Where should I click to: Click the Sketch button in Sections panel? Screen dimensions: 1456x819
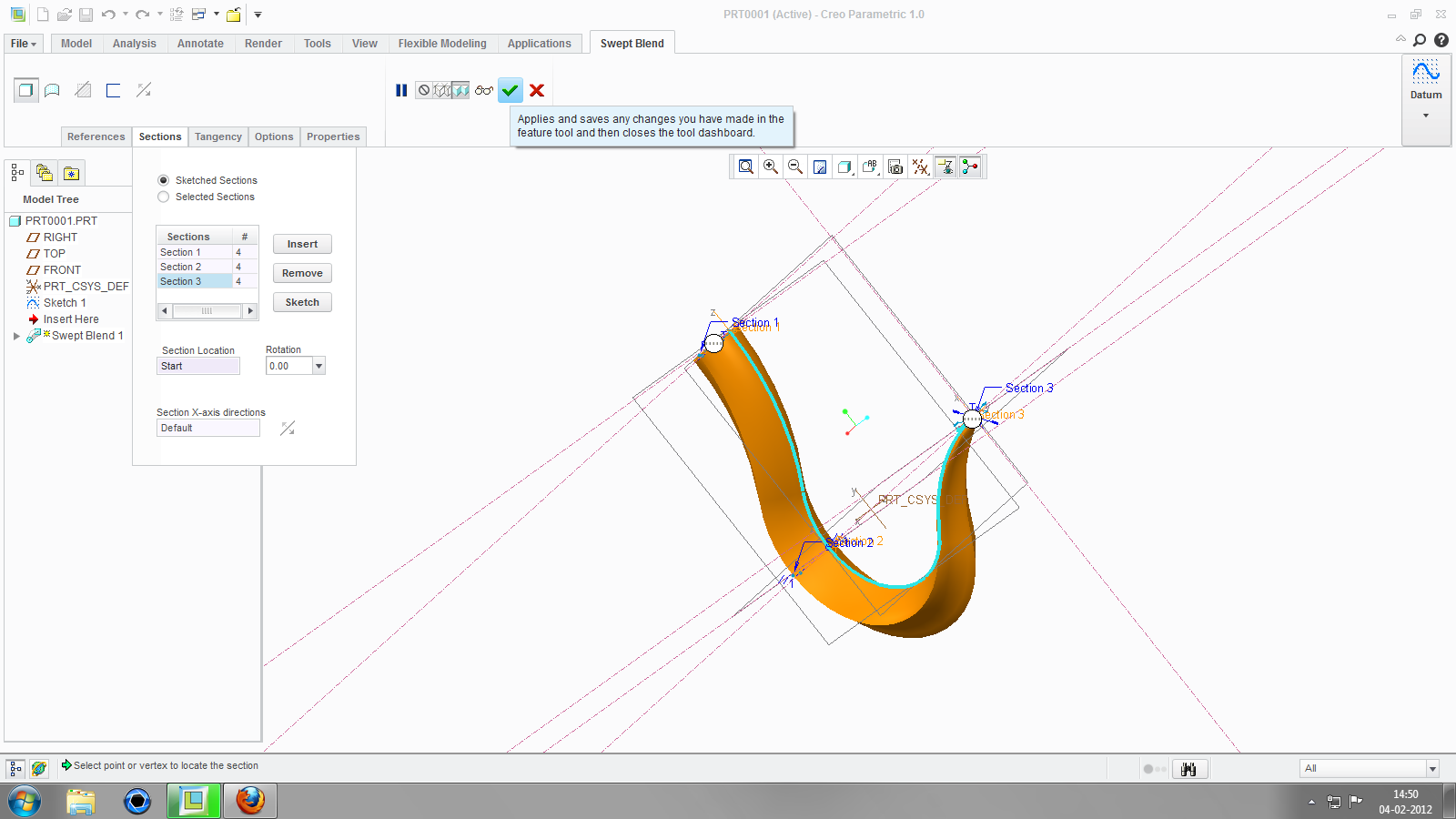[302, 302]
